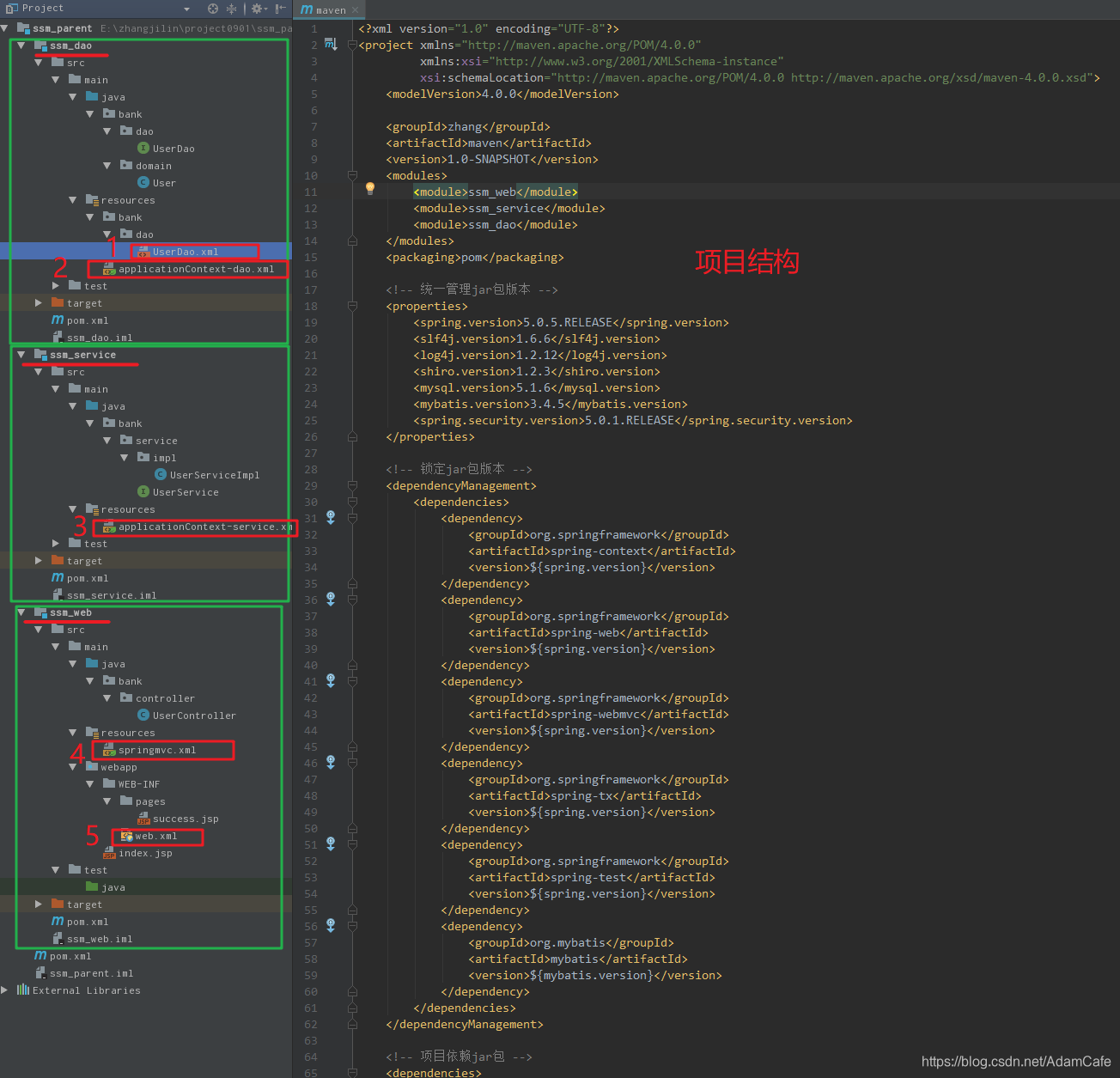
Task: Open applicationContext-dao.xml file
Action: [188, 269]
